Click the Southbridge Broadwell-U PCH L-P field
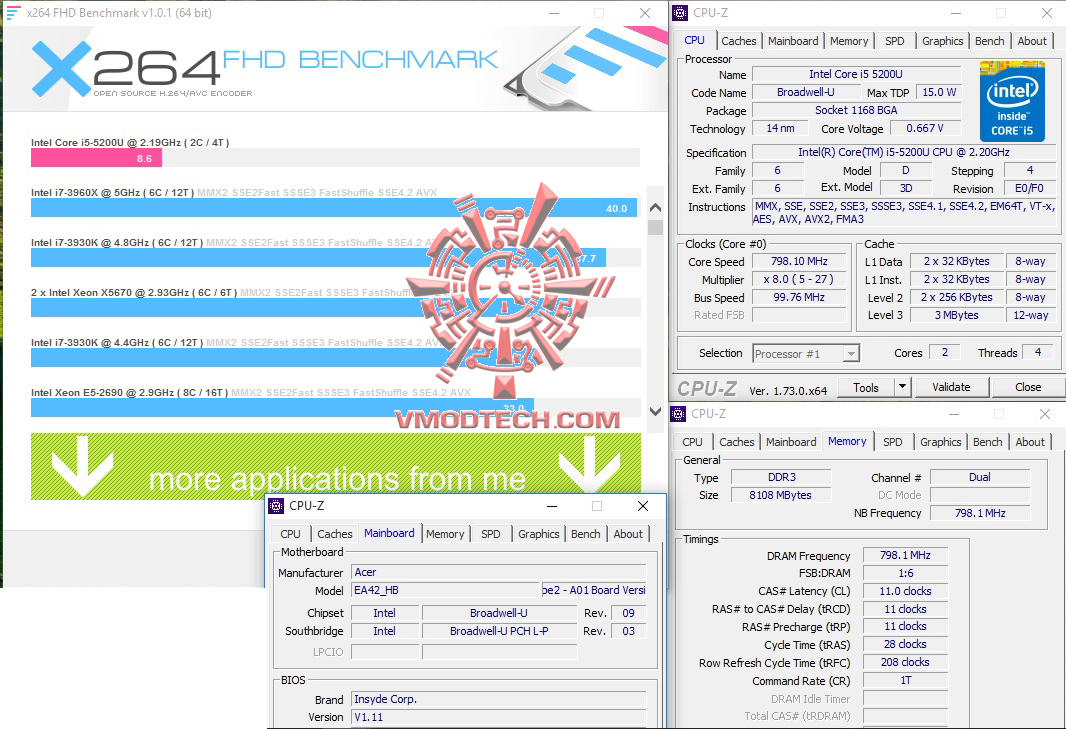 coord(499,631)
